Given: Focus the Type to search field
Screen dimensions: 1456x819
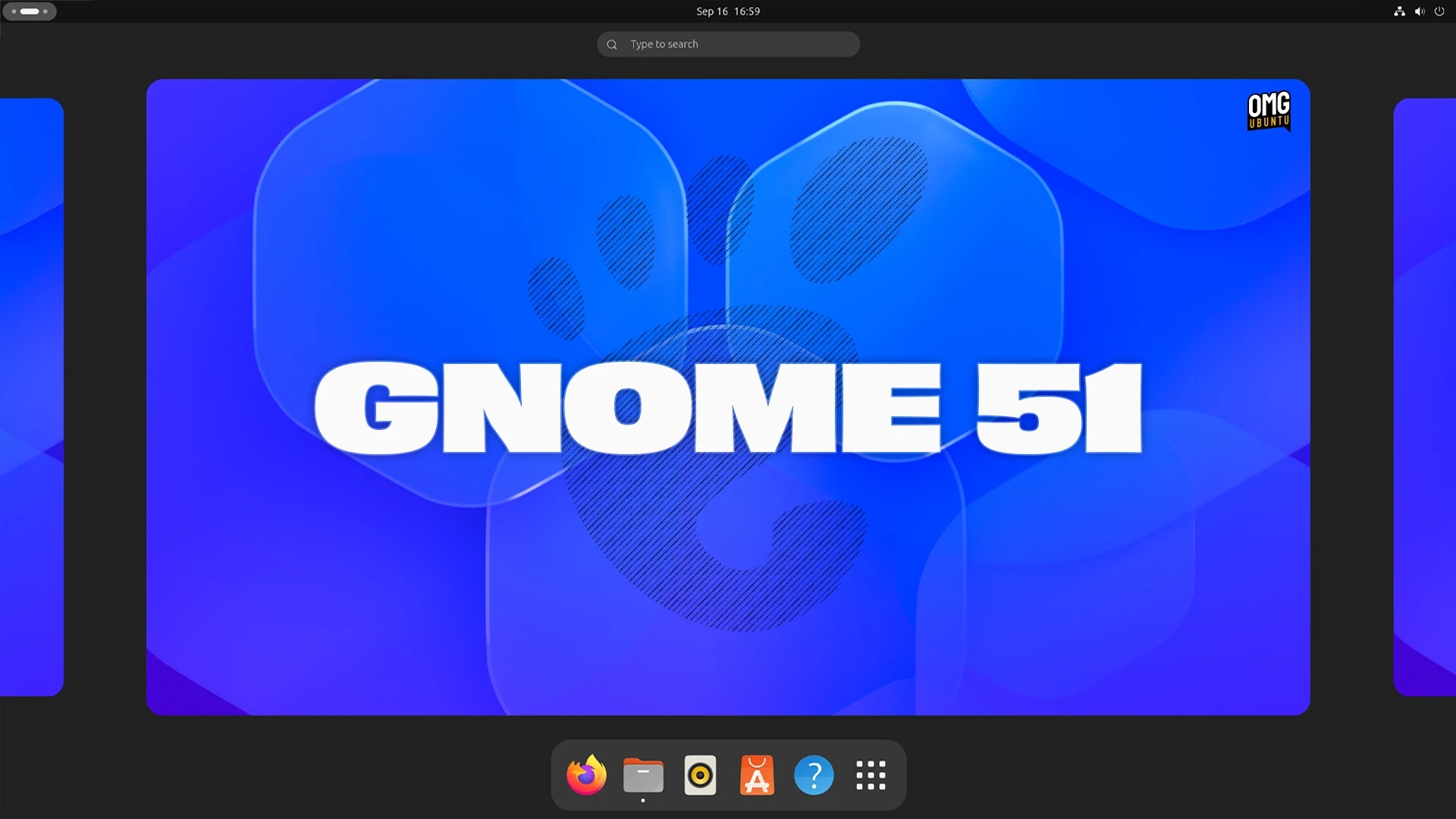Looking at the screenshot, I should (728, 44).
